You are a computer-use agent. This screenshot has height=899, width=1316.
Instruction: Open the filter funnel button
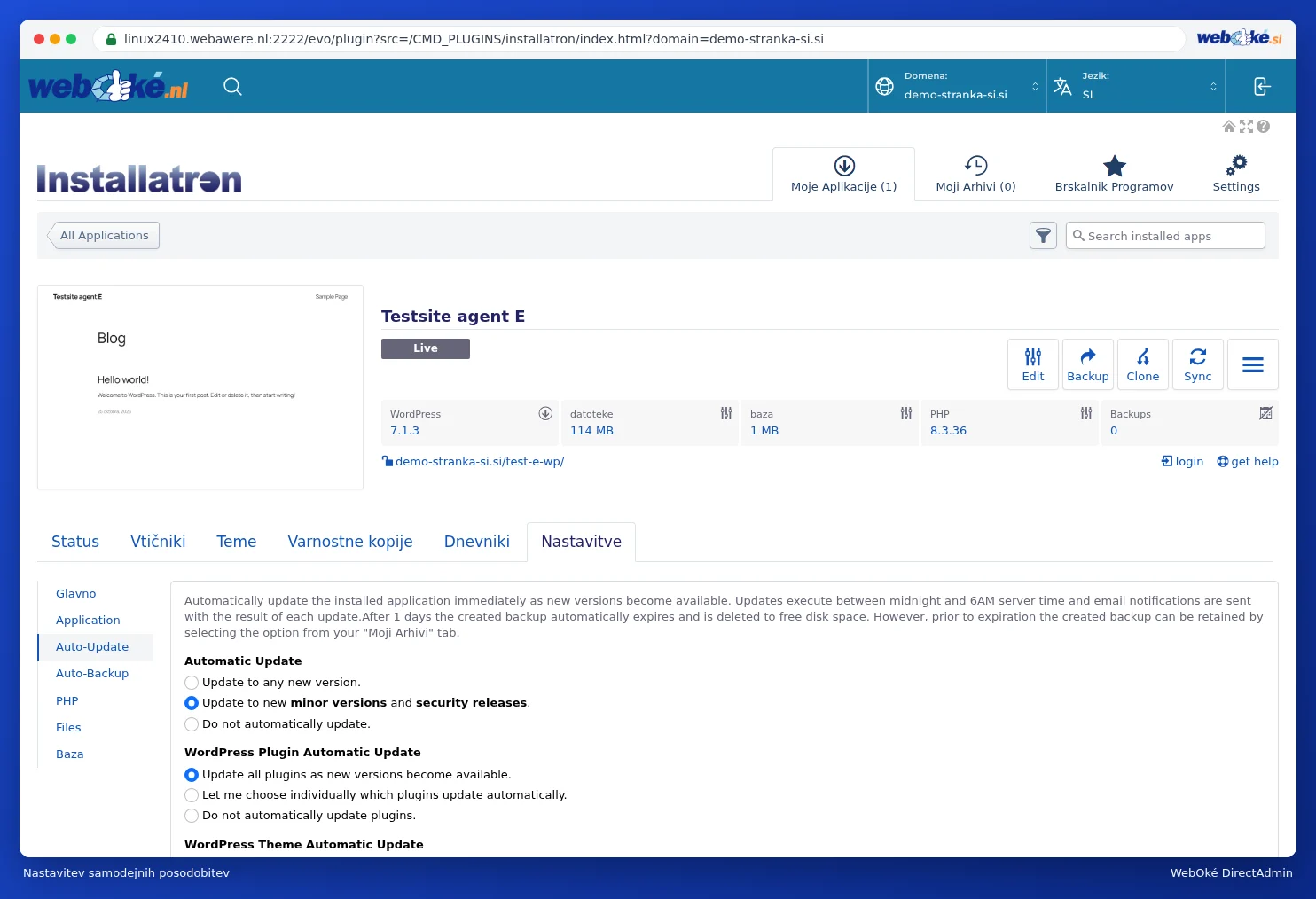point(1043,236)
